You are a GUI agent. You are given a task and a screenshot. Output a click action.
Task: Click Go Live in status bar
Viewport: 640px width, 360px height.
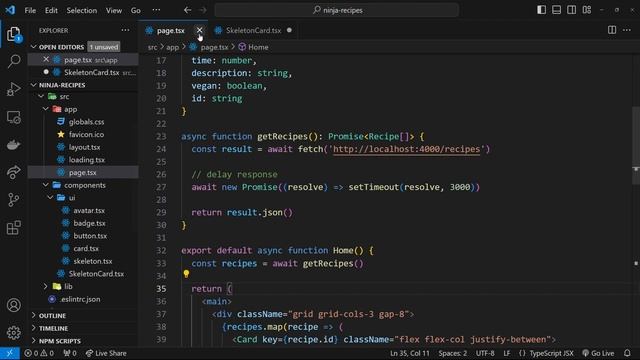coord(598,353)
